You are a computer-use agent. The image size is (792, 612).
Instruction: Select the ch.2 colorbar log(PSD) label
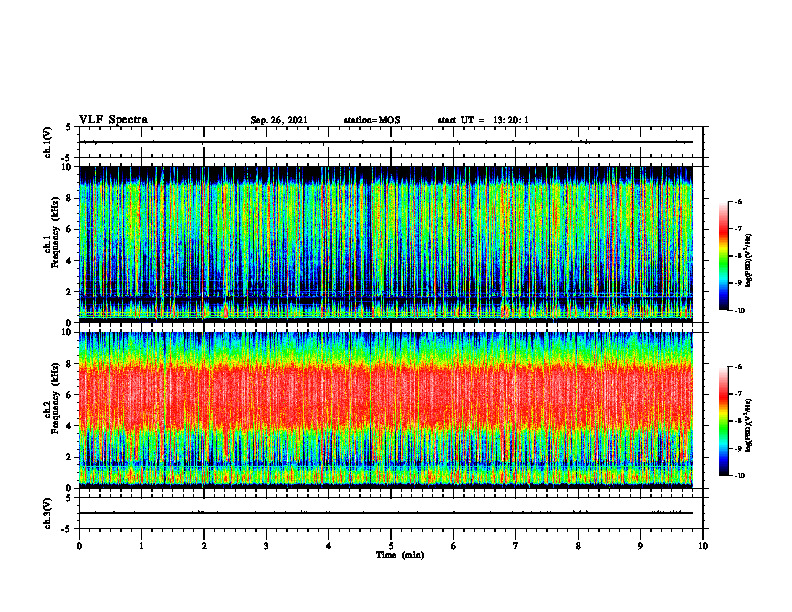pos(749,425)
